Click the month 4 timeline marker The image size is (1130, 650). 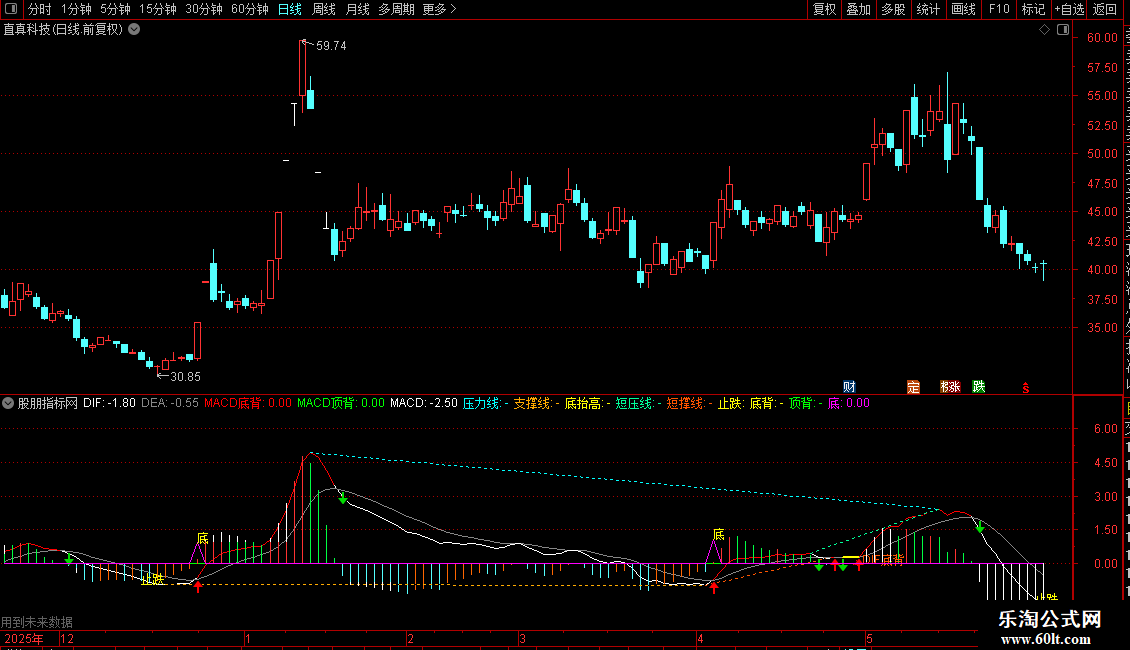[700, 638]
